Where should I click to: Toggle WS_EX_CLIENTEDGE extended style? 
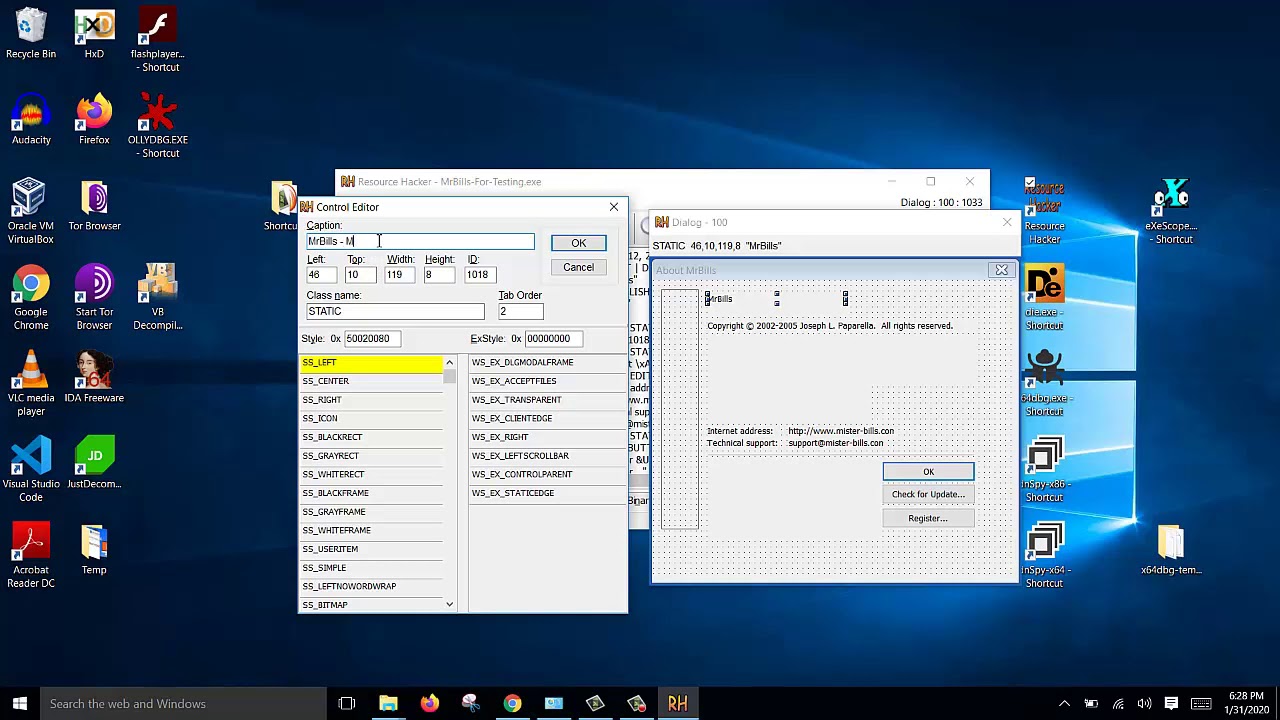tap(546, 418)
